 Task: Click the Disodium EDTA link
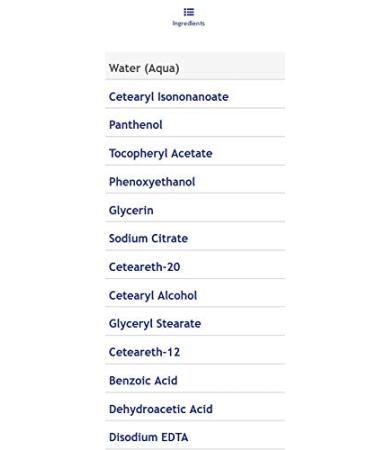pos(148,437)
